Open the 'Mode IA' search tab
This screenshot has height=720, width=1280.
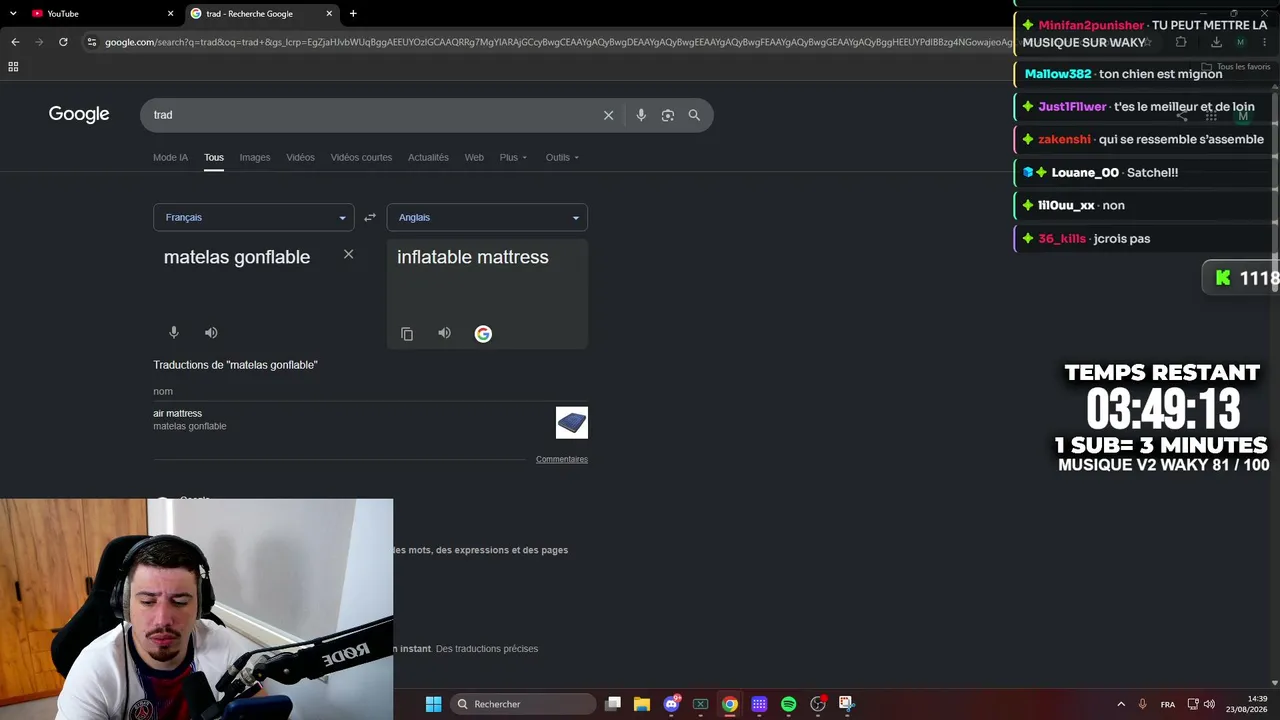click(x=170, y=157)
